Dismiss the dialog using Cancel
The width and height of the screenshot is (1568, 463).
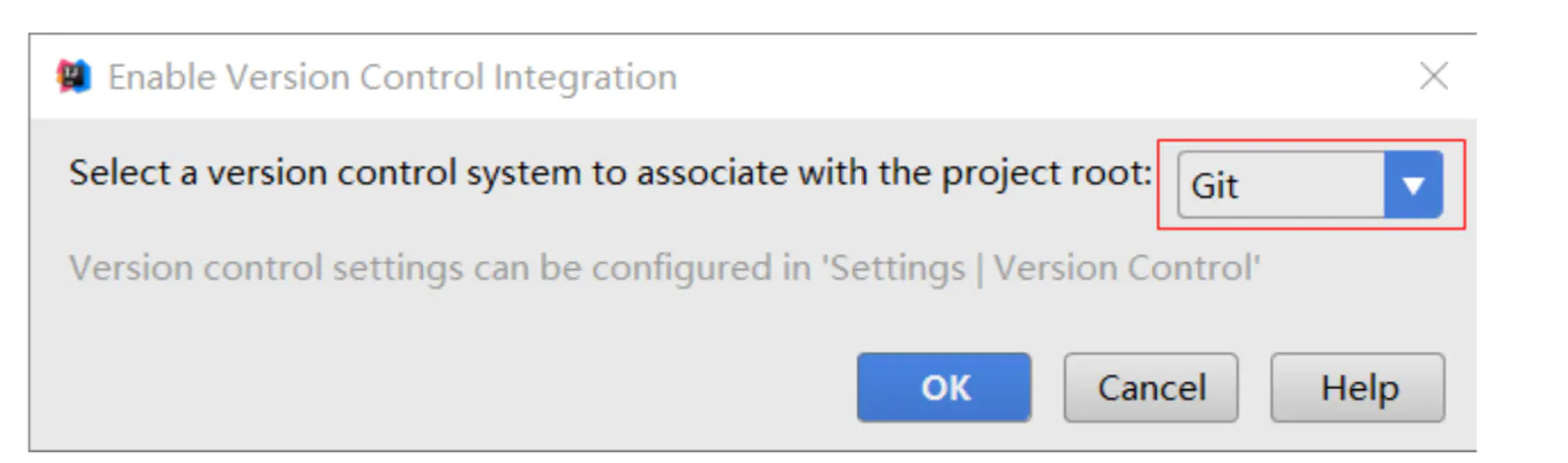point(1150,387)
